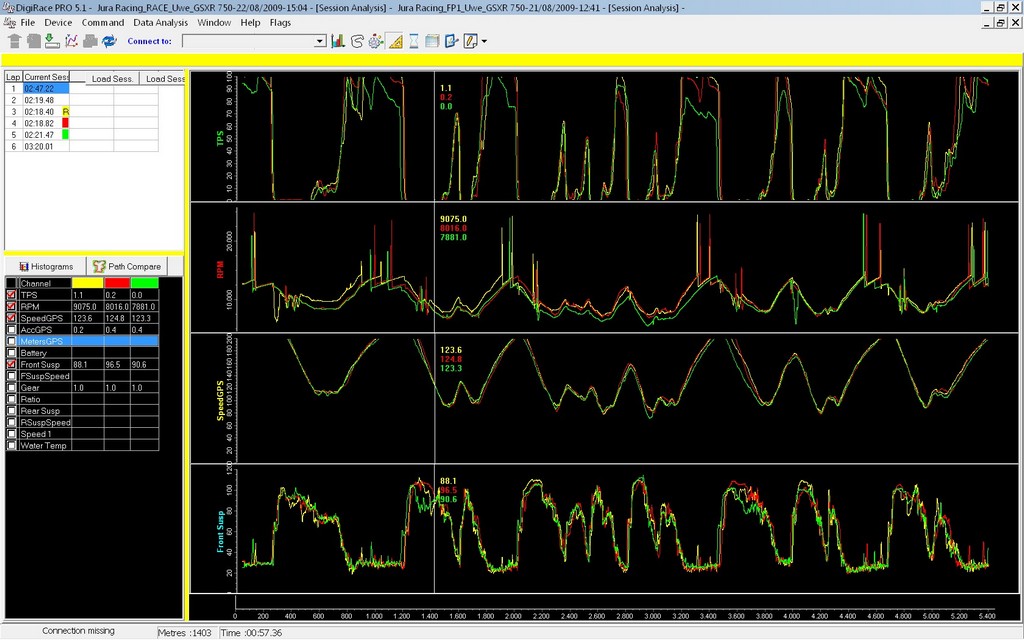Open the colored bar chart icon
1024x640 pixels.
[x=338, y=41]
